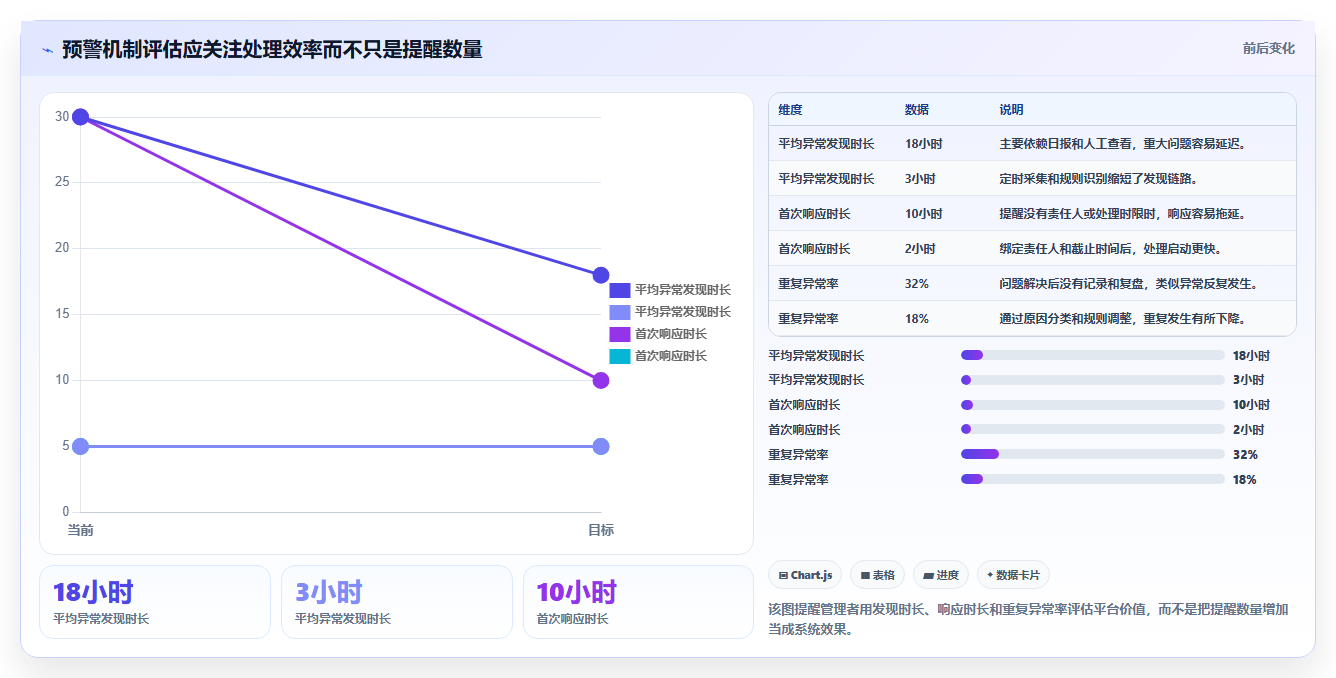This screenshot has height=678, width=1336.
Task: Click the 10小时 cell in the table
Action: tap(923, 214)
